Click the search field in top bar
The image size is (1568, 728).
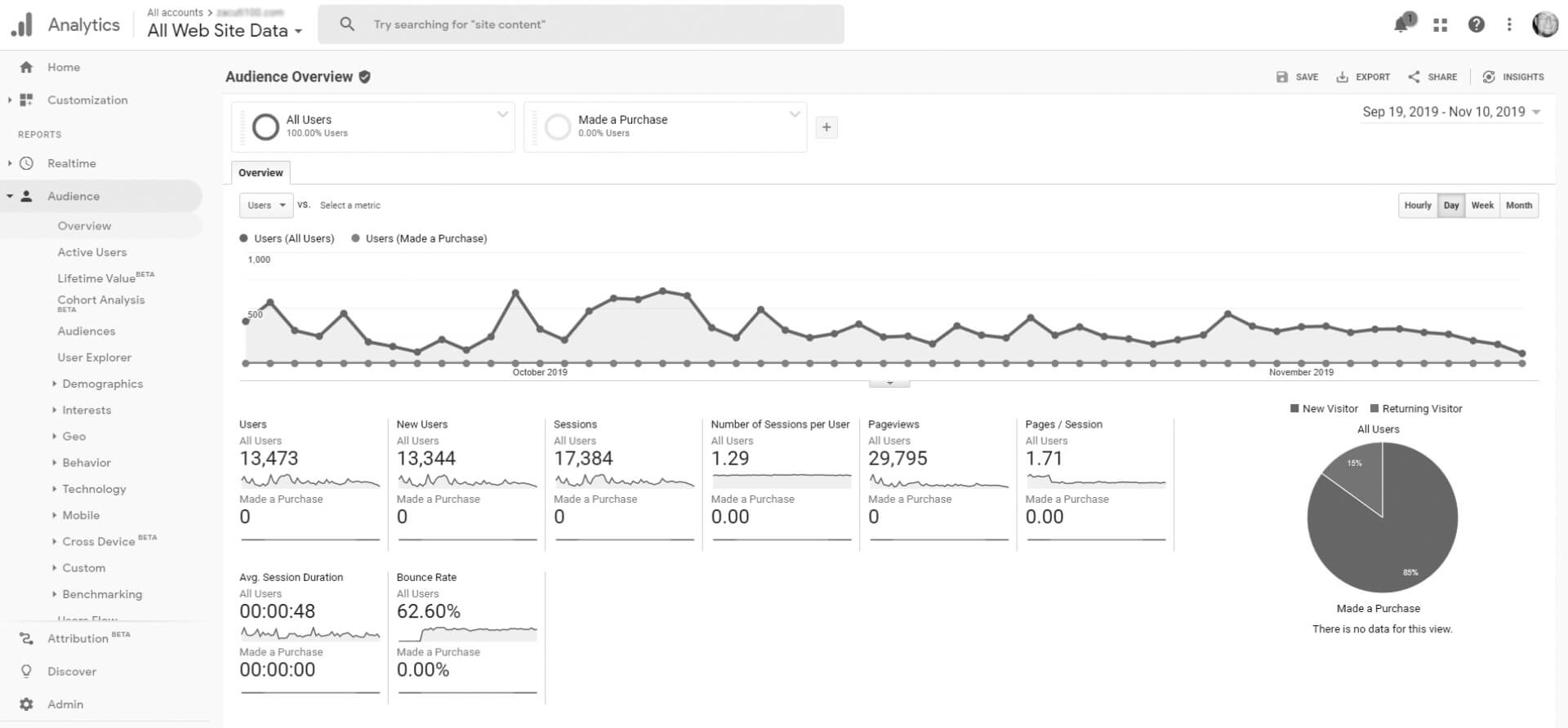(x=581, y=24)
